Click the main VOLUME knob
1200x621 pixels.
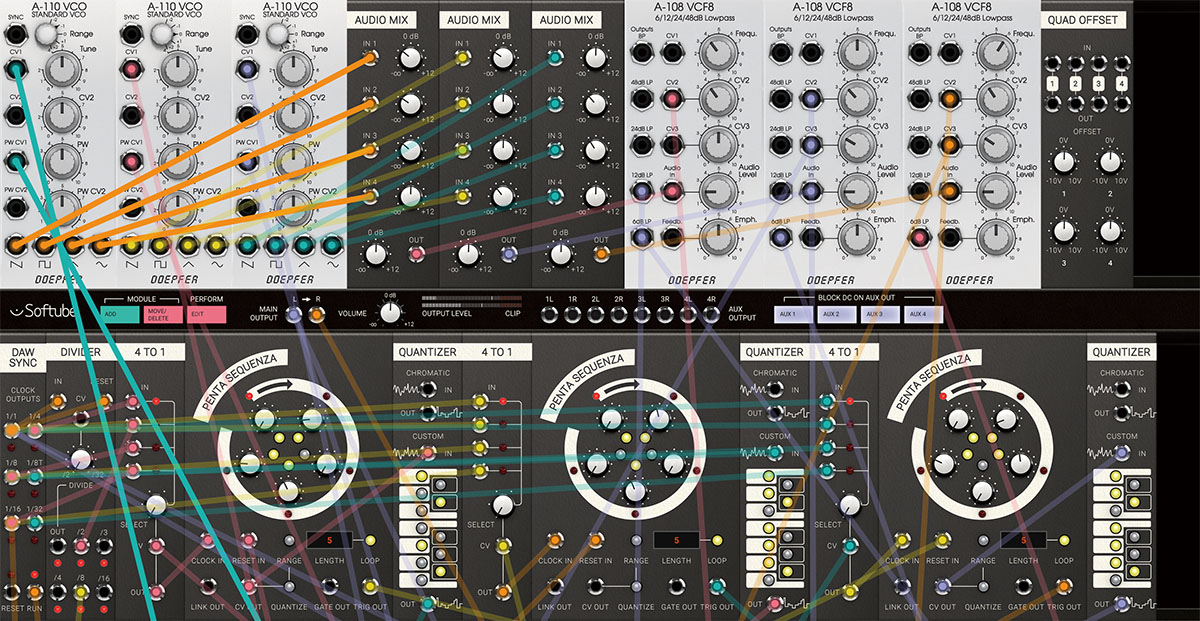click(x=389, y=316)
